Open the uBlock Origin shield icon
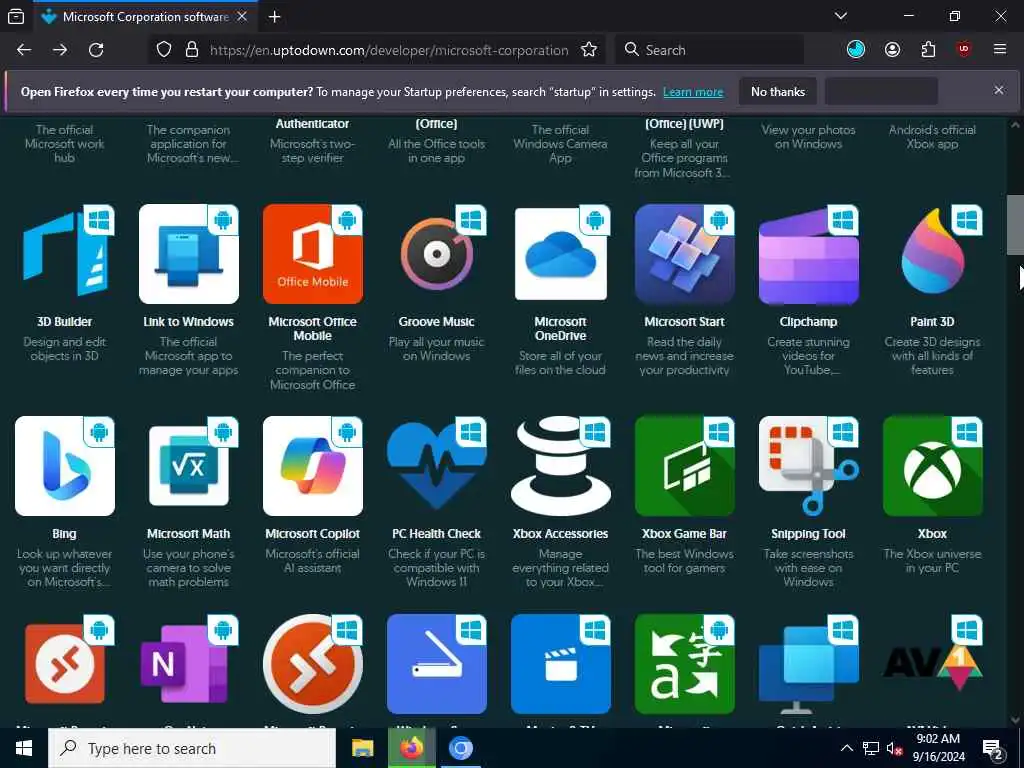The width and height of the screenshot is (1024, 768). click(964, 50)
